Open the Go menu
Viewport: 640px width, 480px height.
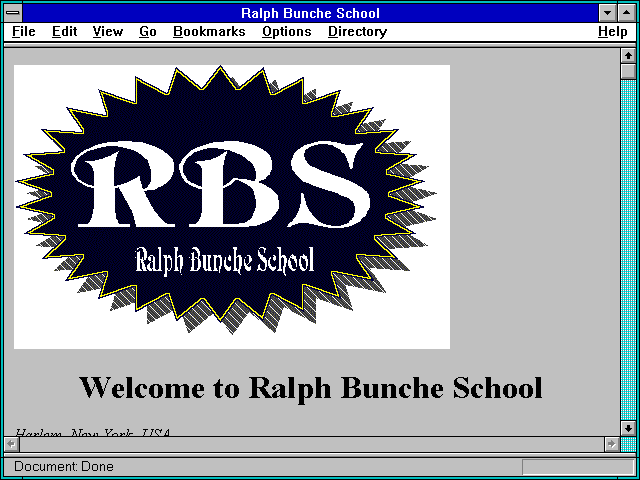click(148, 31)
